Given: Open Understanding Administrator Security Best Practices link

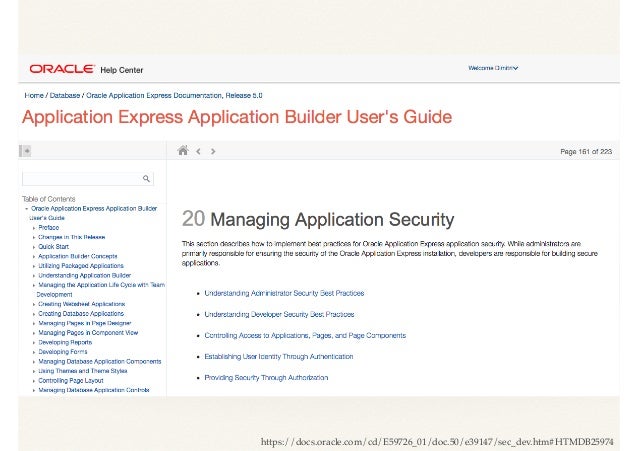Looking at the screenshot, I should click(284, 293).
